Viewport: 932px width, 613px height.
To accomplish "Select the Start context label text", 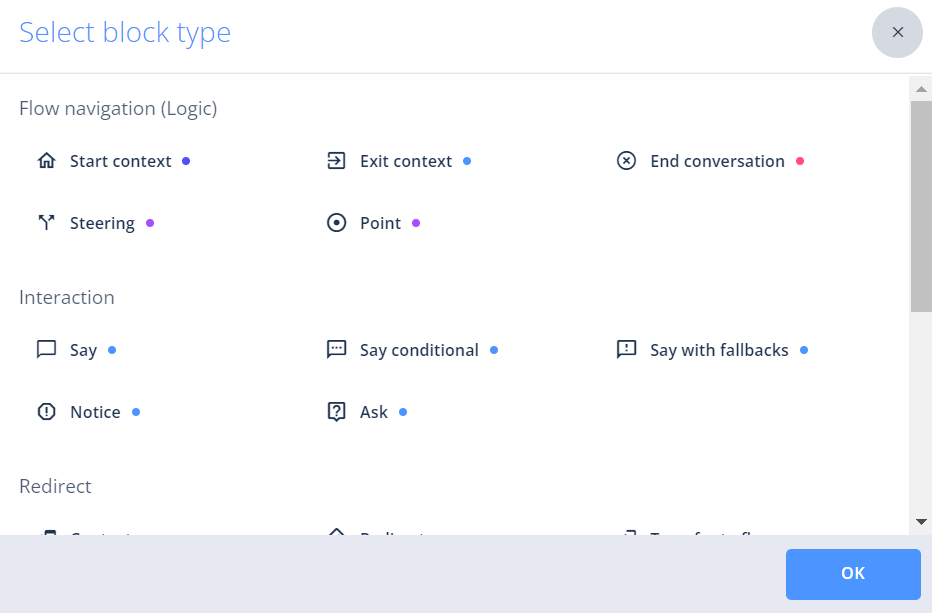I will coord(120,161).
